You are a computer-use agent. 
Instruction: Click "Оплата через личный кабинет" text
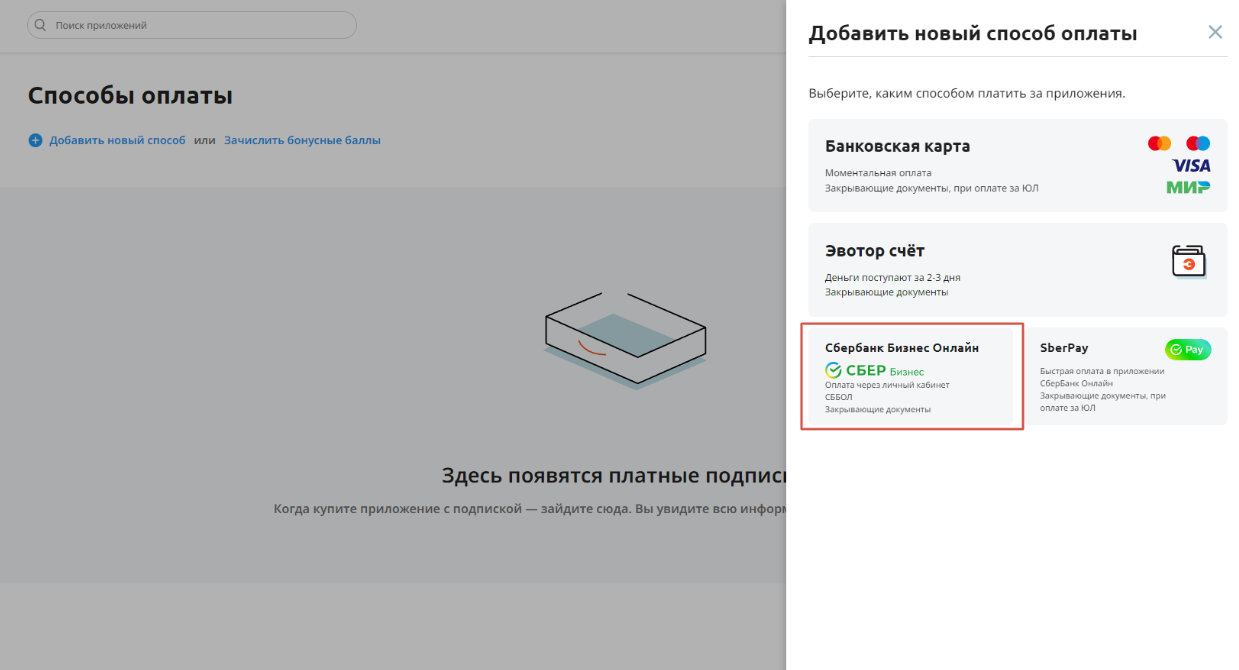coord(887,384)
